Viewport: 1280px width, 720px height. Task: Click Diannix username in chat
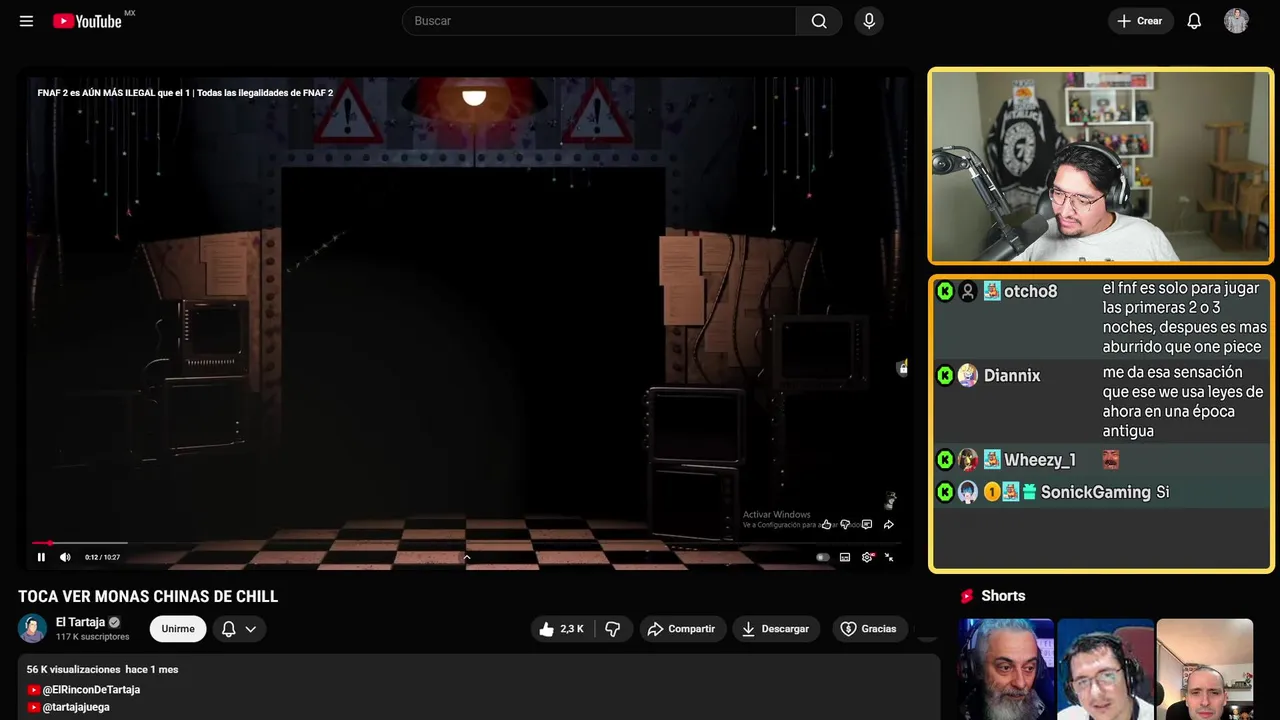(1012, 376)
